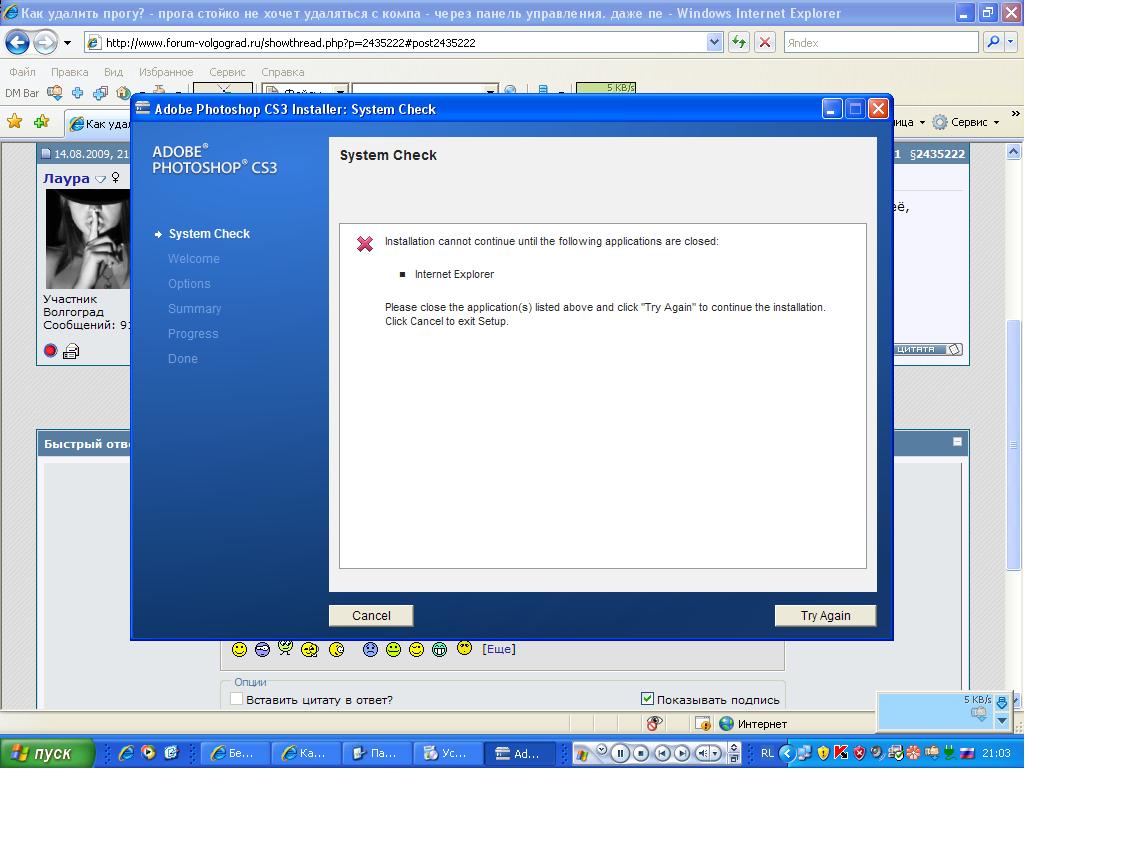The image size is (1127, 845).
Task: Click the Stop loading red X icon
Action: tap(765, 42)
